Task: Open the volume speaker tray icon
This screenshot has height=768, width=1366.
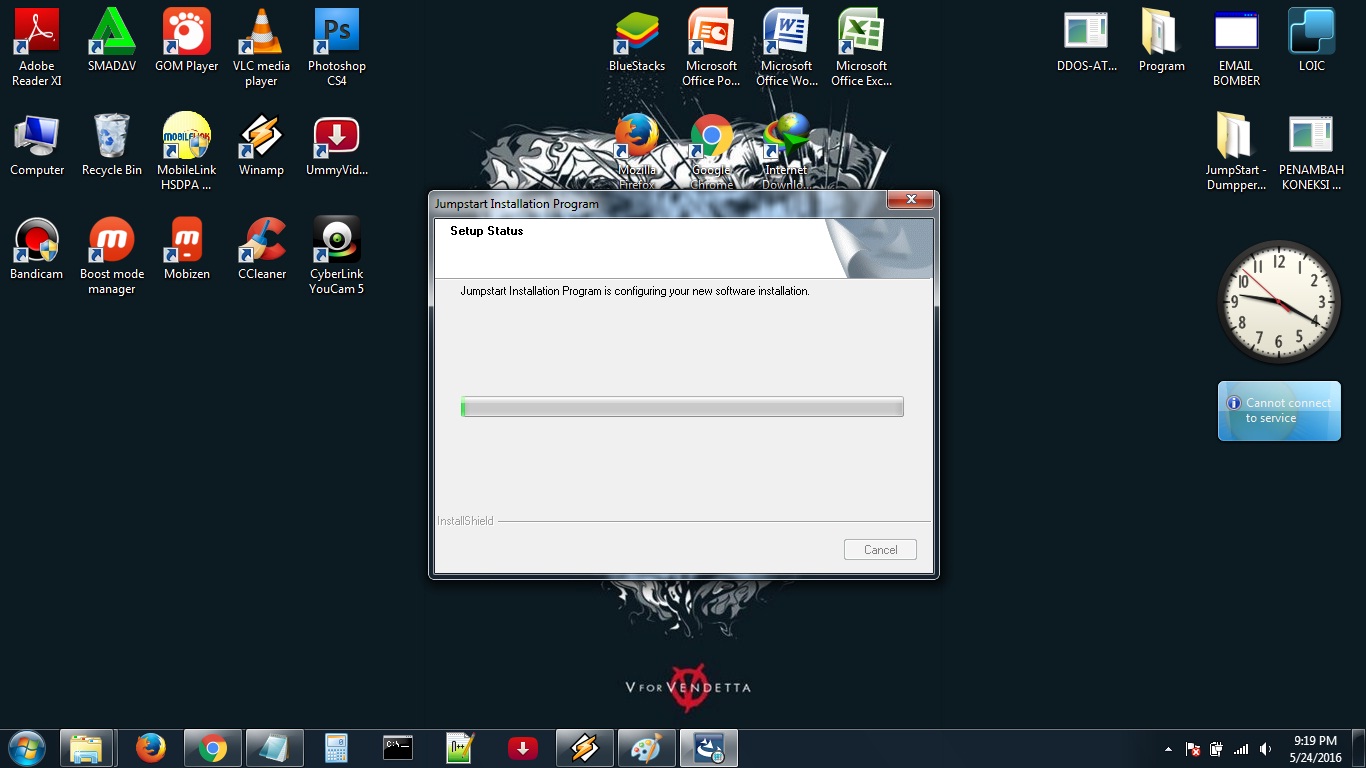Action: click(1266, 749)
